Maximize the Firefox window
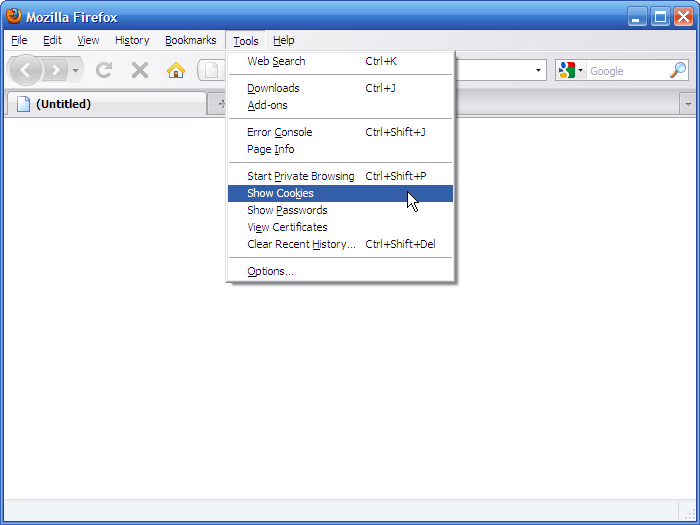 (x=660, y=17)
